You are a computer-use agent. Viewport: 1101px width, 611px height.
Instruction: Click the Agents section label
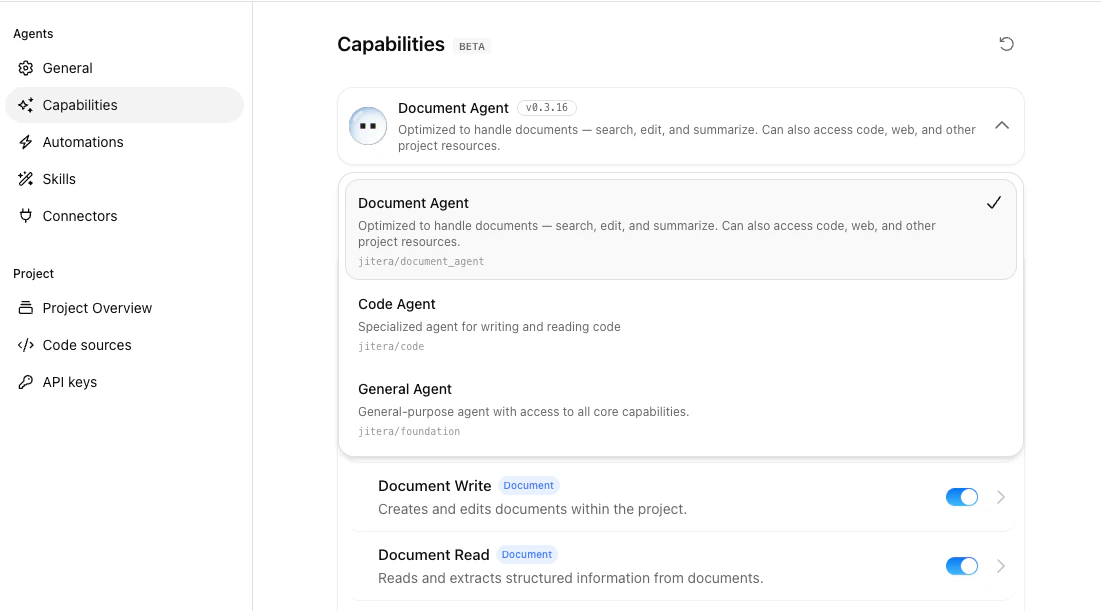(x=33, y=34)
